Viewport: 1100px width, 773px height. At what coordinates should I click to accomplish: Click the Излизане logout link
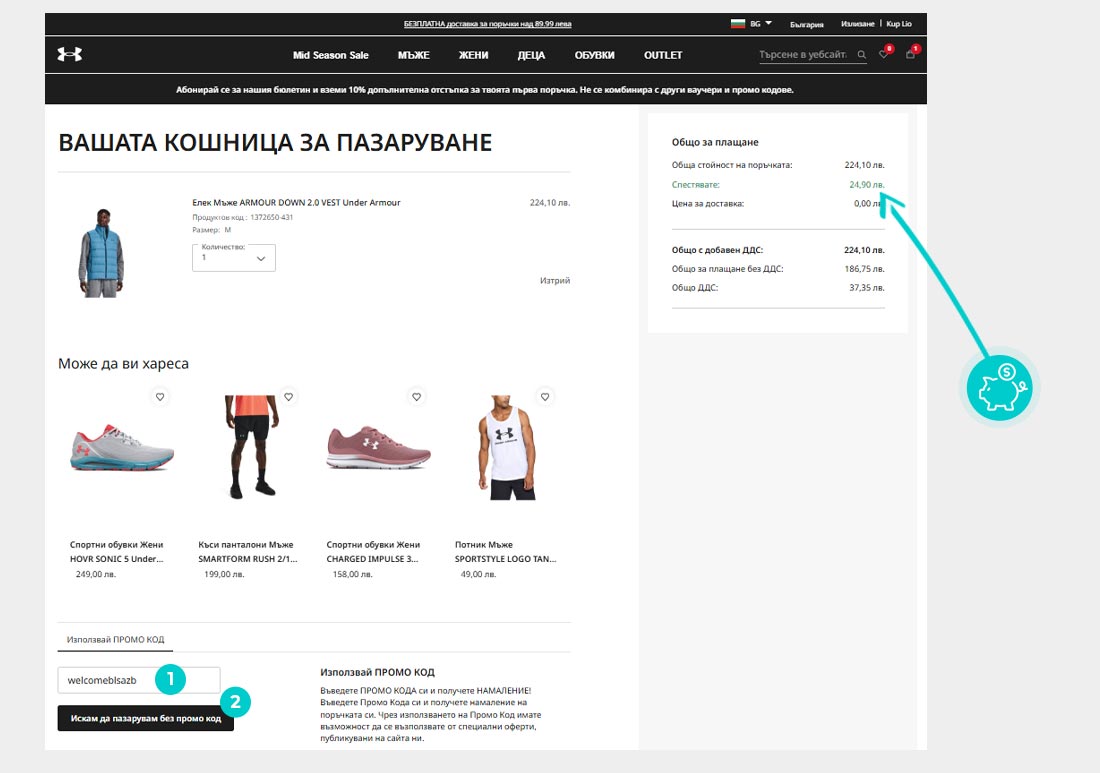click(857, 24)
